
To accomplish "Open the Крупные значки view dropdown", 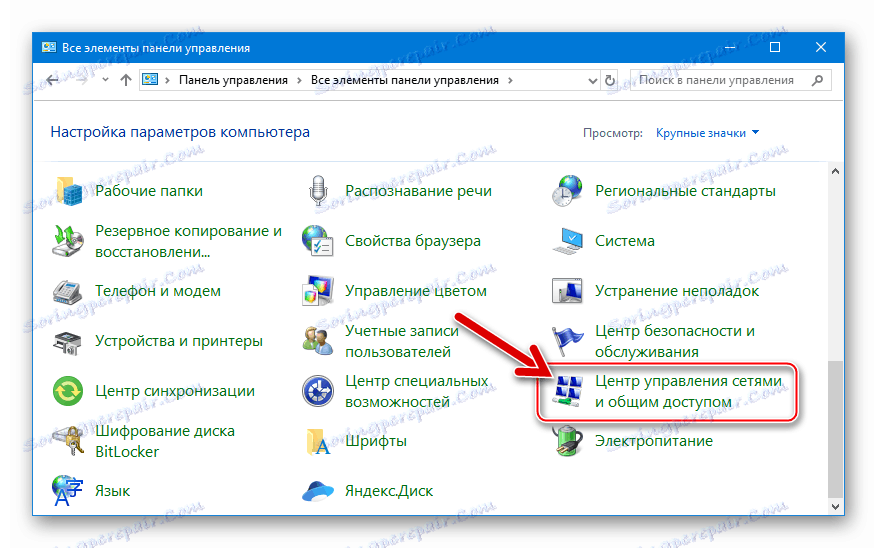I will click(708, 133).
